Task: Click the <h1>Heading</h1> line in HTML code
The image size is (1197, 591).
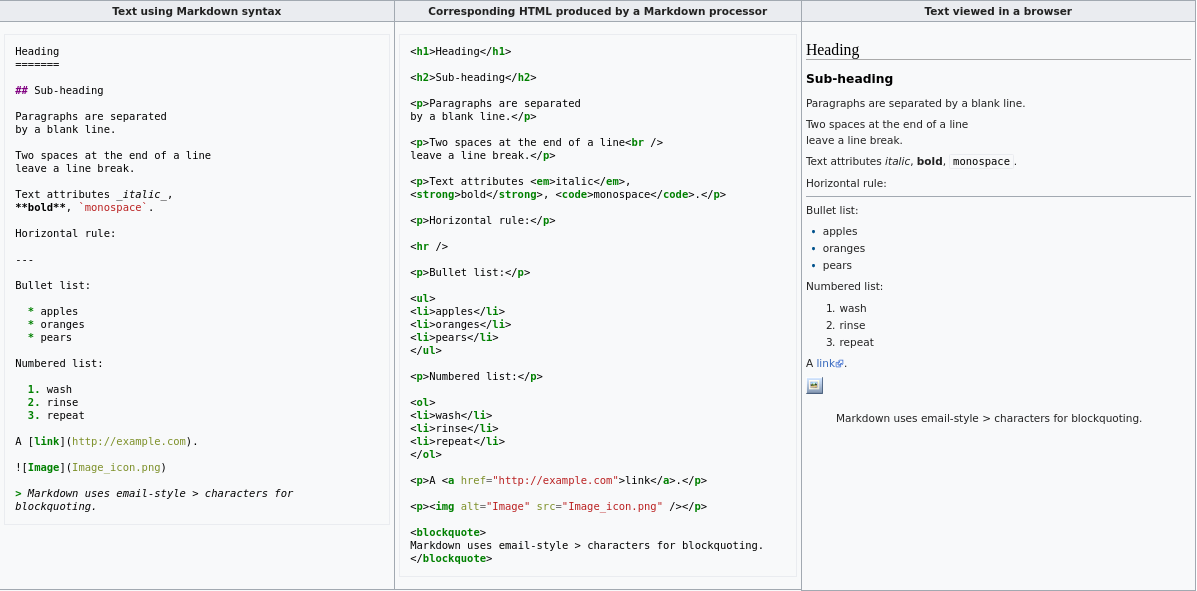Action: [x=460, y=51]
